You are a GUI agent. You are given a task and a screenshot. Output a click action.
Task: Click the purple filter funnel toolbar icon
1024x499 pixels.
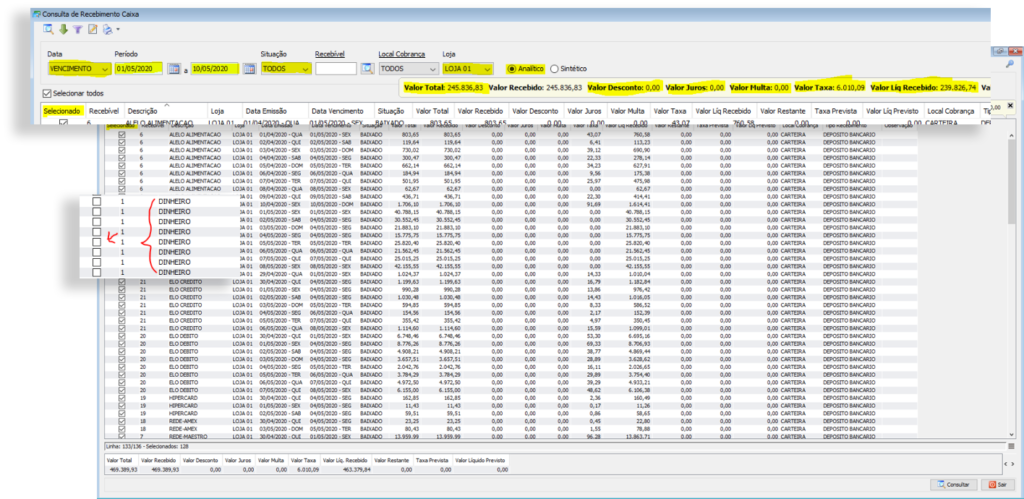pyautogui.click(x=78, y=29)
